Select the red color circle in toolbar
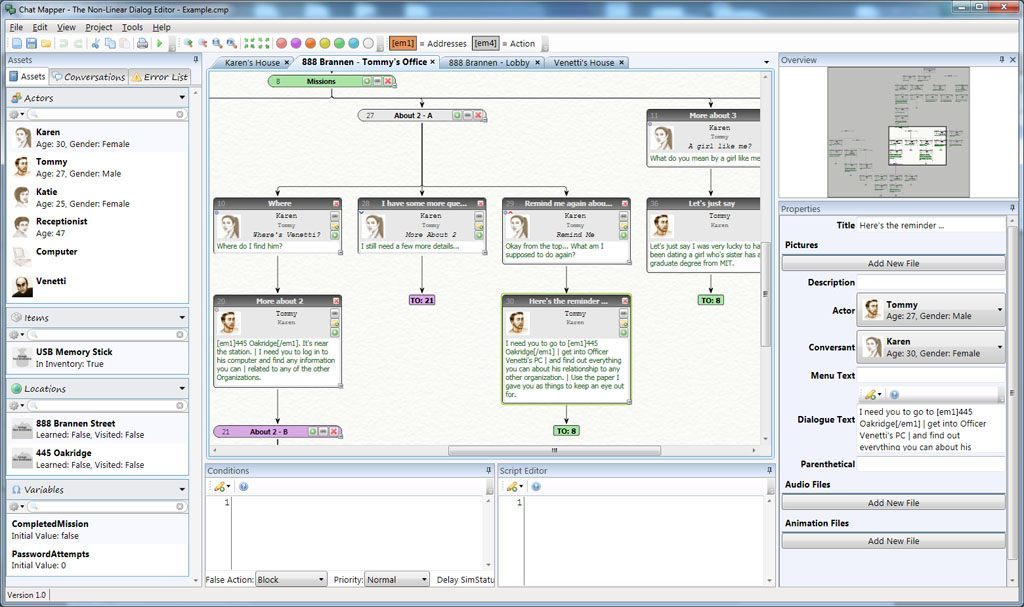Viewport: 1024px width, 607px height. point(282,43)
